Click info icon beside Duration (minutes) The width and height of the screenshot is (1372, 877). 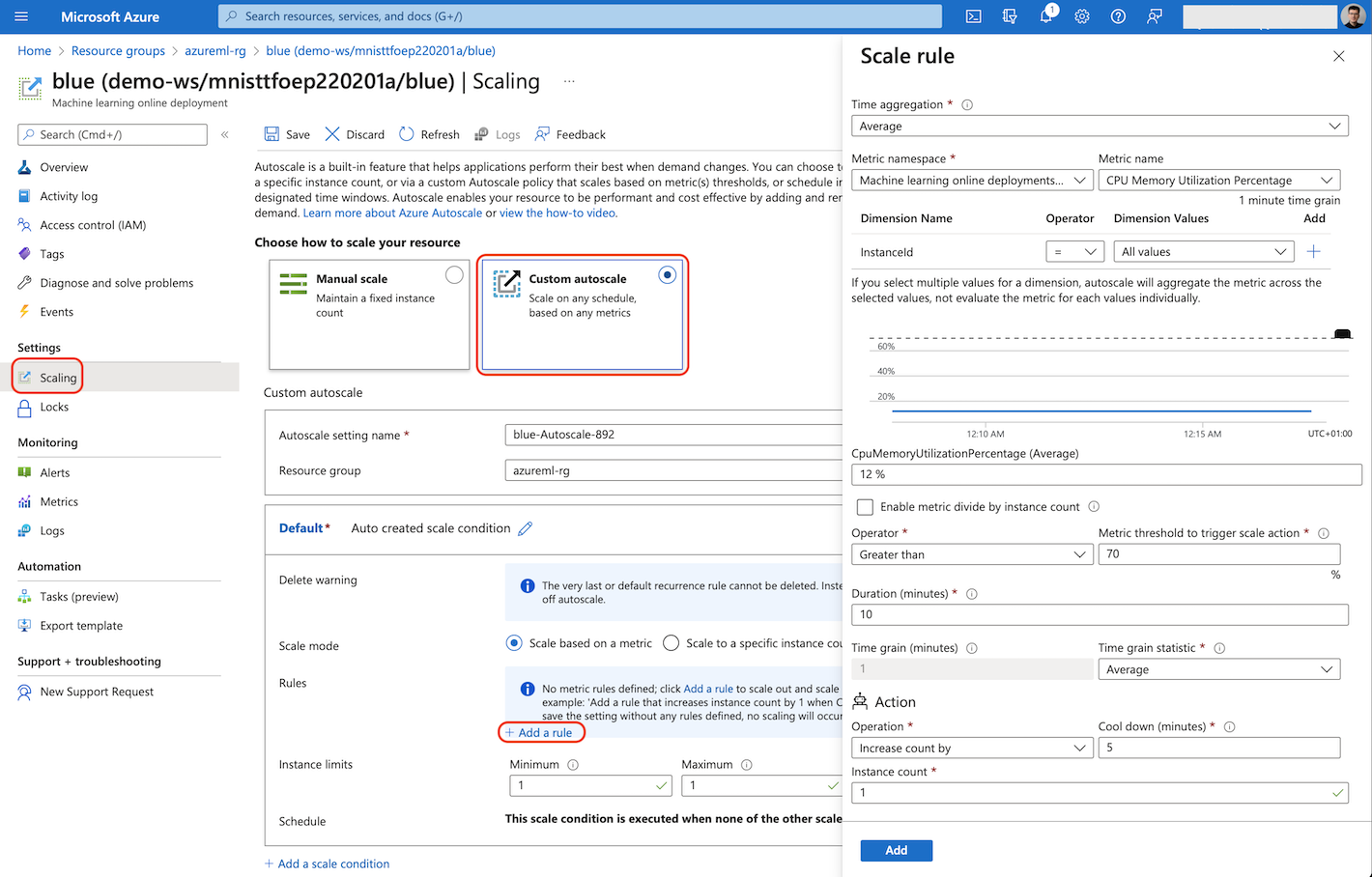tap(972, 594)
